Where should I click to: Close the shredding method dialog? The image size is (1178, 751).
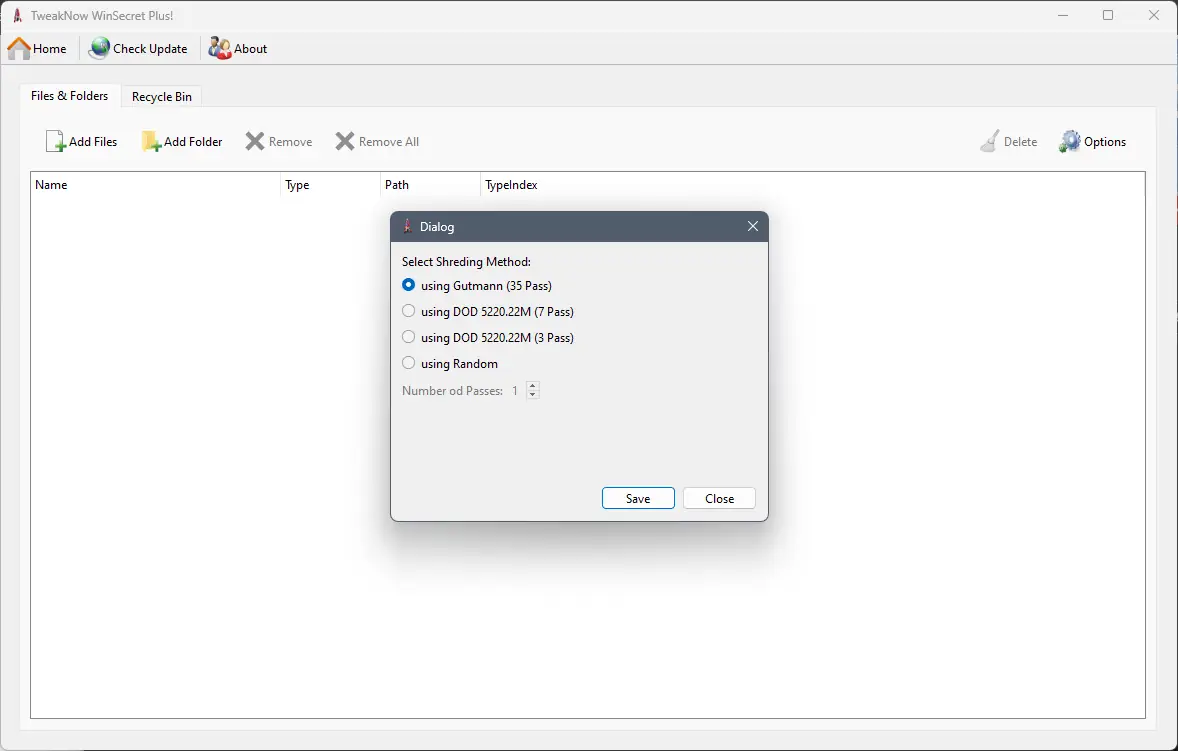pyautogui.click(x=718, y=497)
